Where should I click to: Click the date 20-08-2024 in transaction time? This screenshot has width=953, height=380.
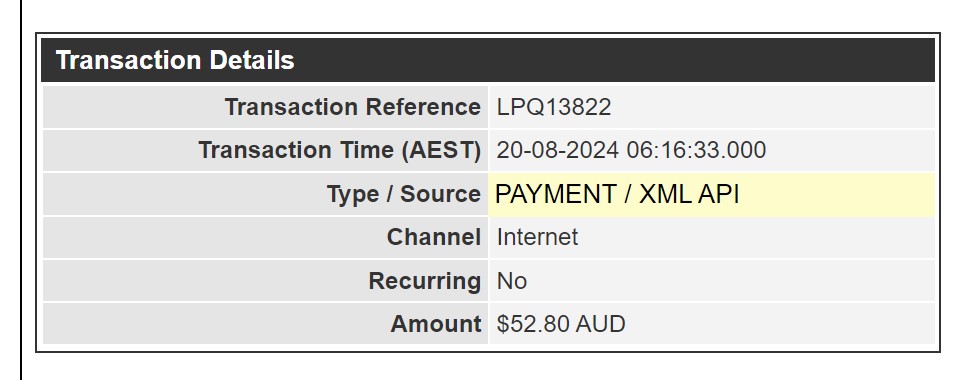[x=557, y=150]
